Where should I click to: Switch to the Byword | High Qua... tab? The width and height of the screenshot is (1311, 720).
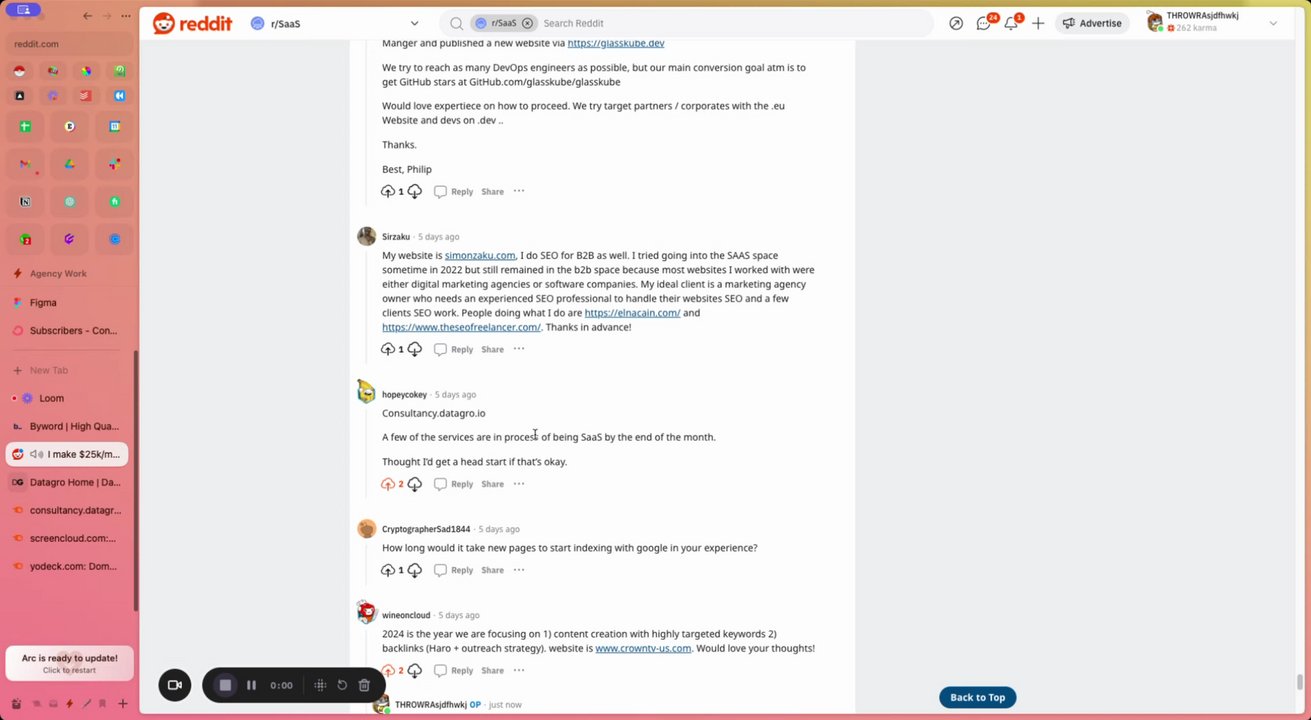(x=69, y=426)
